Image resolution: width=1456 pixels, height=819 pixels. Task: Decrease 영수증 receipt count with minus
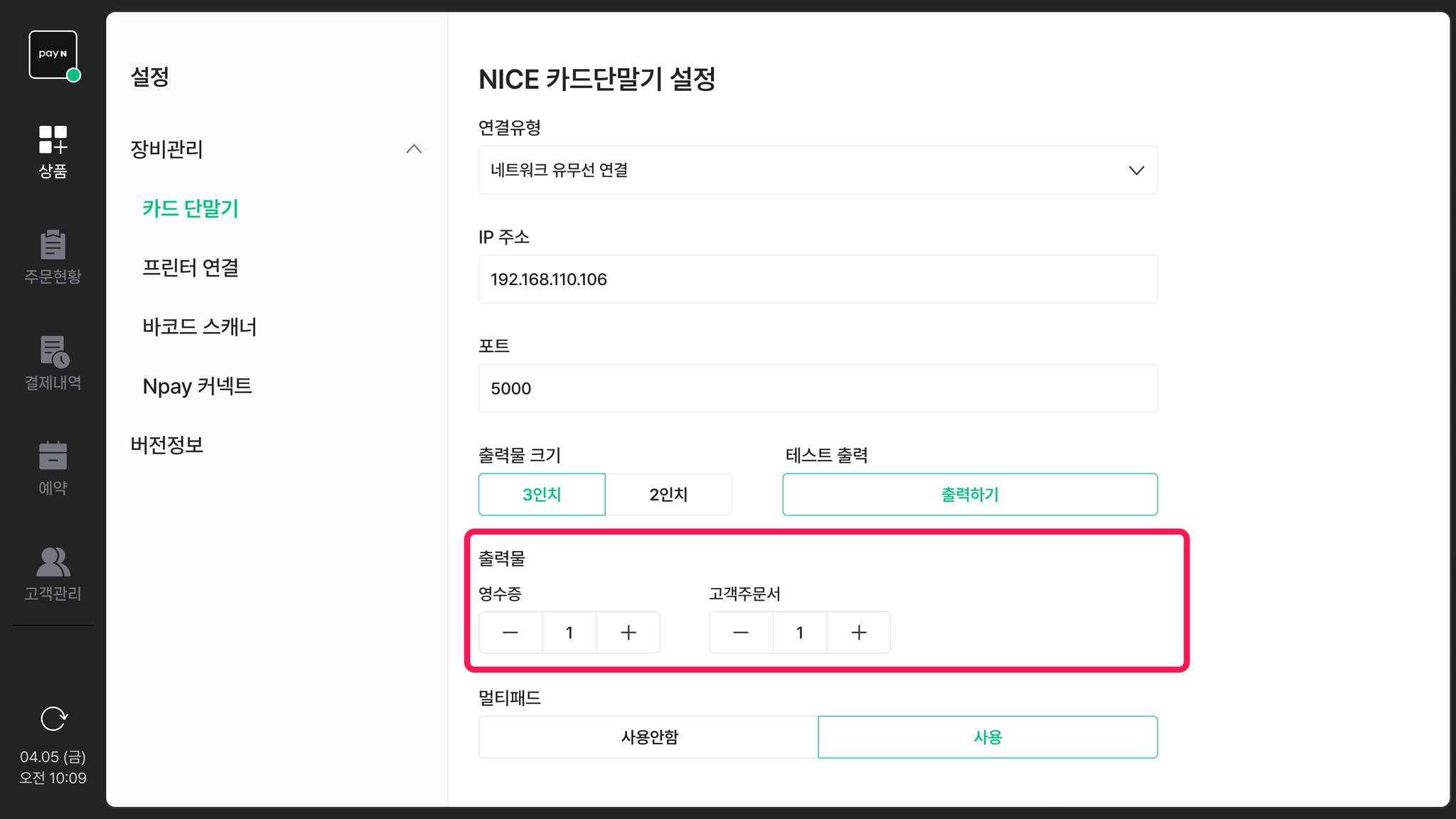point(510,632)
